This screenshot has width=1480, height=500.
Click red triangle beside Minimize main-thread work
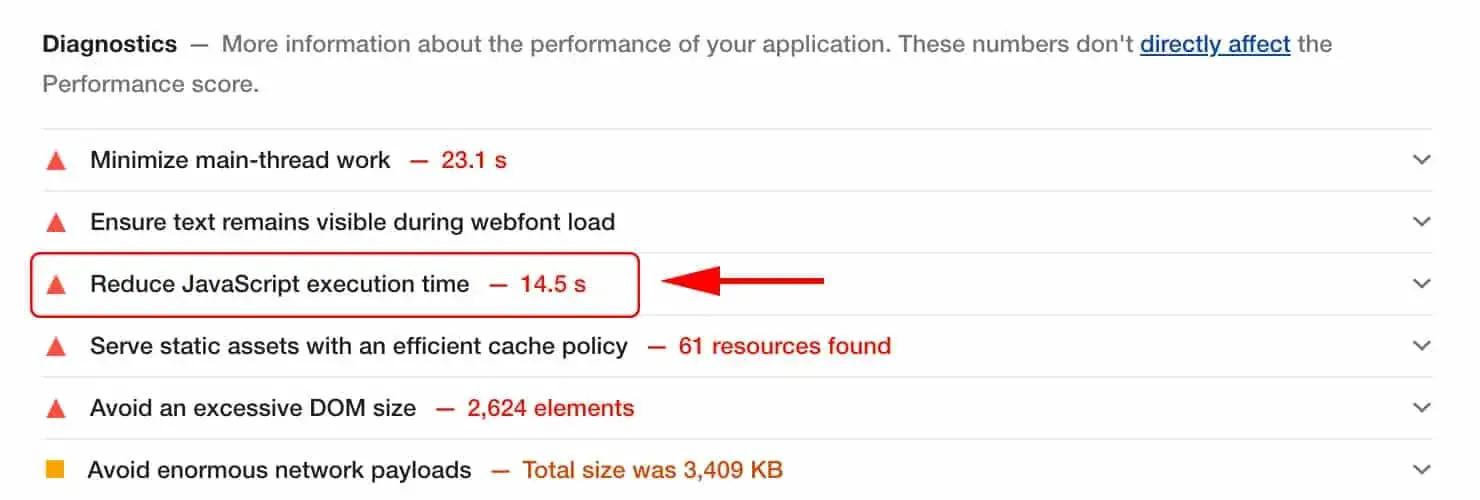57,160
